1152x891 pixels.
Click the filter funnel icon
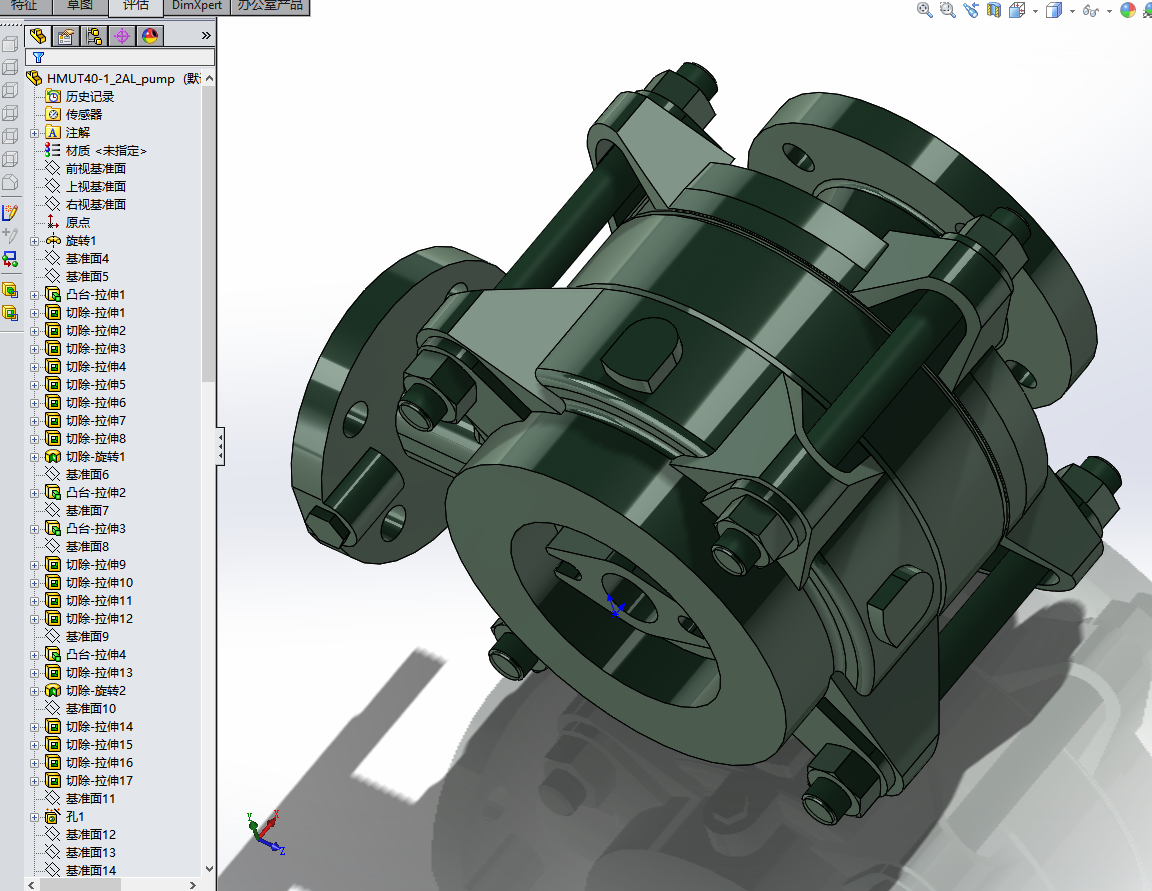38,57
